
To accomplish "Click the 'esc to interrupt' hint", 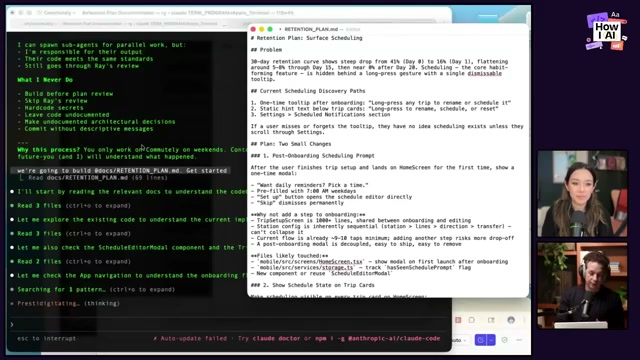I will point(46,338).
